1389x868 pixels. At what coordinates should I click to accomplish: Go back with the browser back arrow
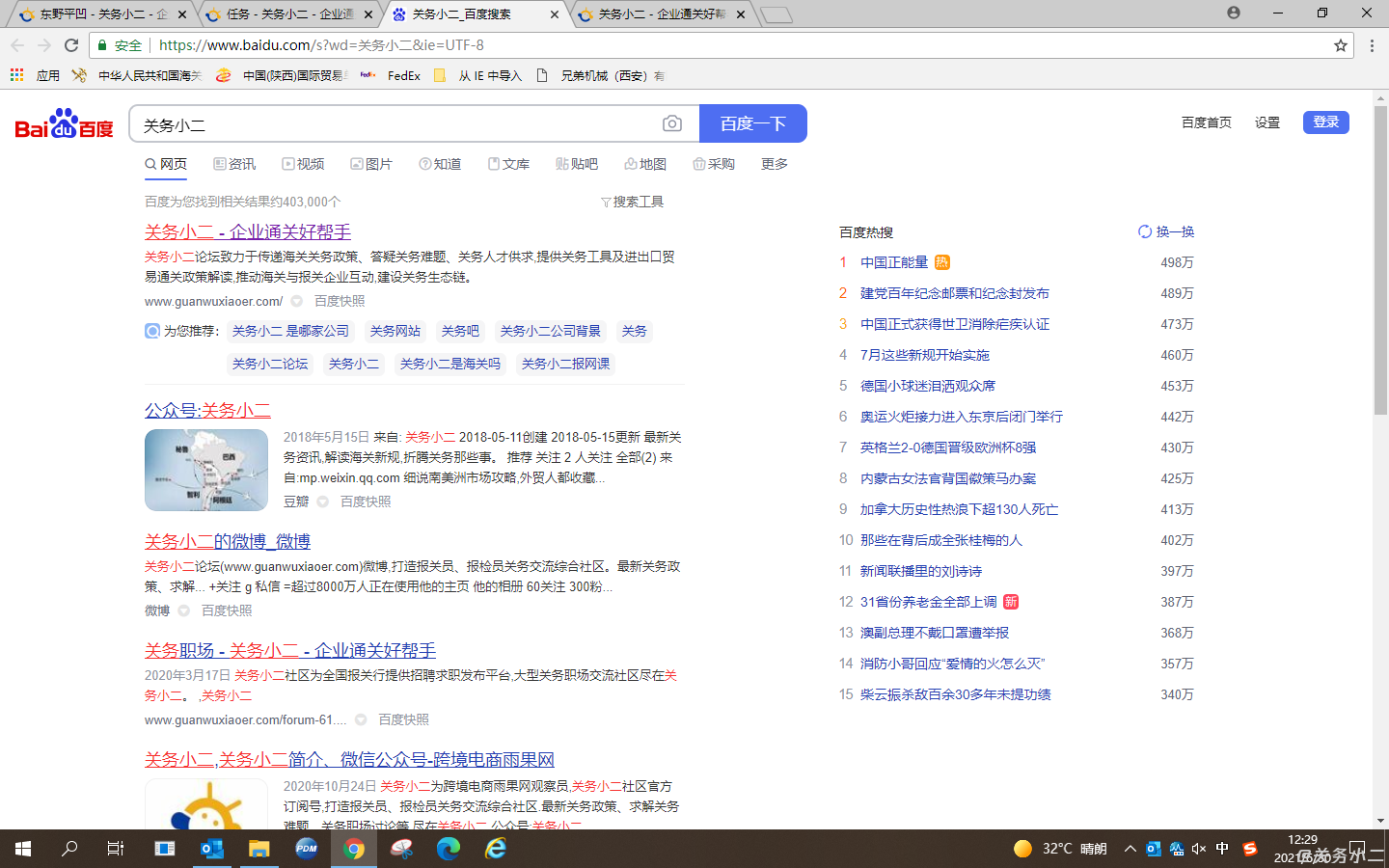[17, 45]
